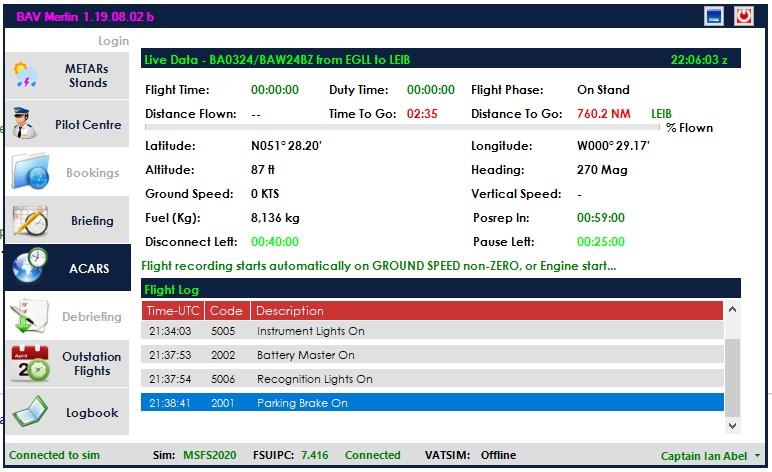772x472 pixels.
Task: Click the Briefing compass chart icon
Action: pyautogui.click(x=31, y=220)
